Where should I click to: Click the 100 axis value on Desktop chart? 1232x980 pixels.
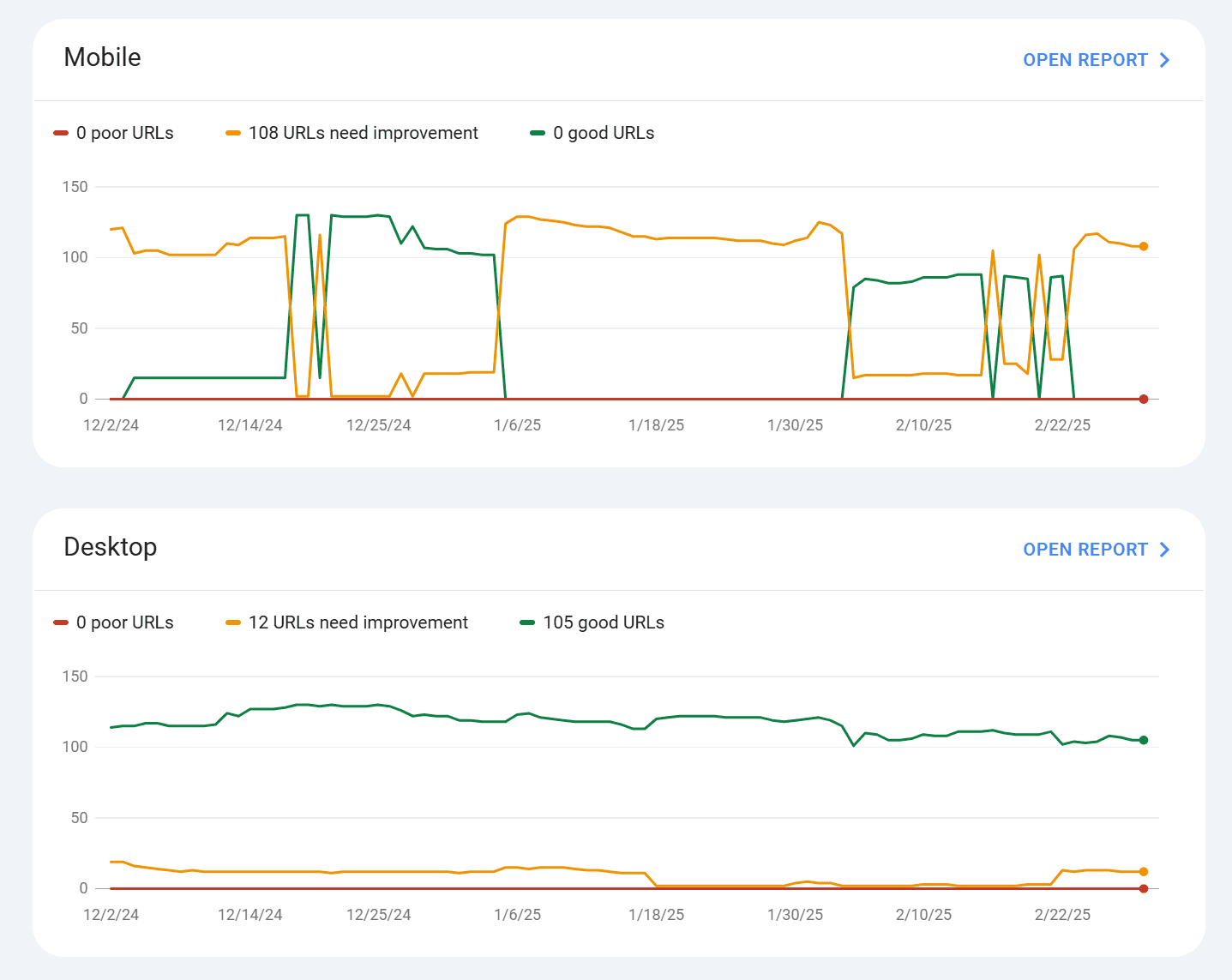pyautogui.click(x=75, y=747)
